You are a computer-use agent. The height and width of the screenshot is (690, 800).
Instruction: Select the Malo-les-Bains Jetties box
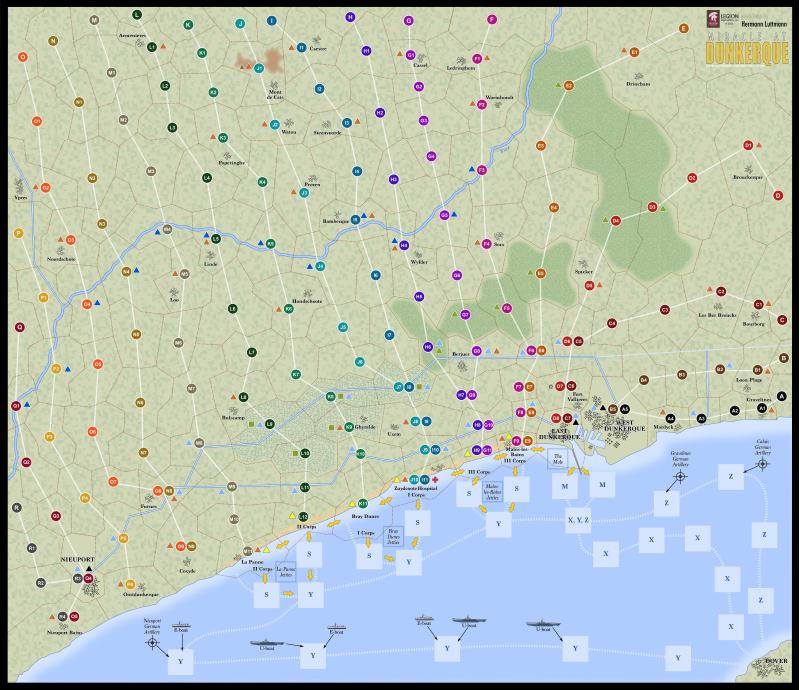tap(491, 495)
